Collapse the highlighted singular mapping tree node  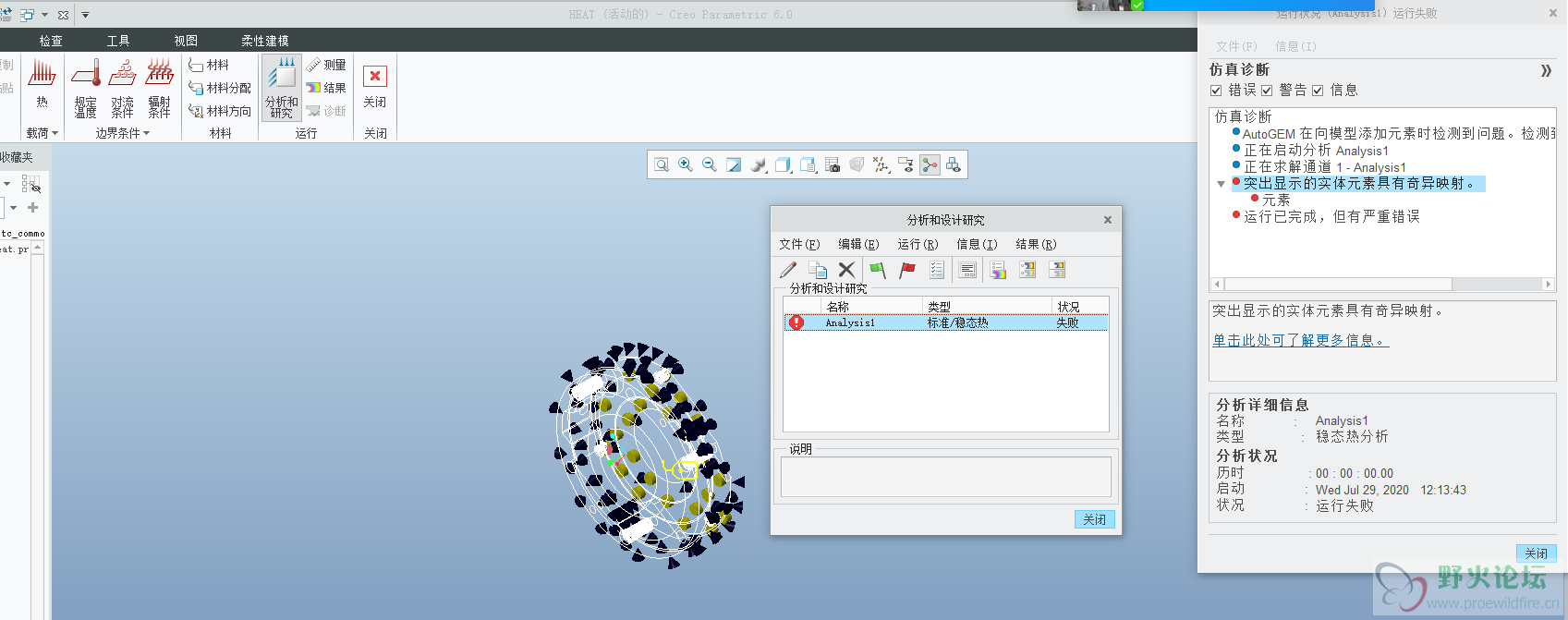tap(1221, 184)
